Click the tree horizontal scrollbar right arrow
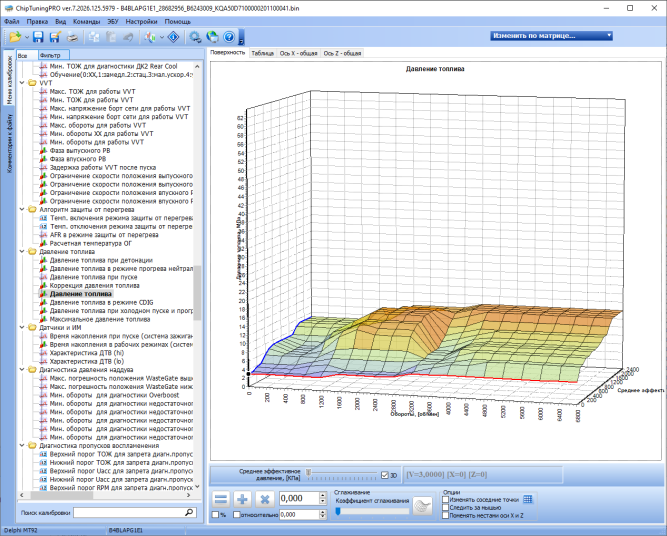667x536 pixels. tap(188, 495)
